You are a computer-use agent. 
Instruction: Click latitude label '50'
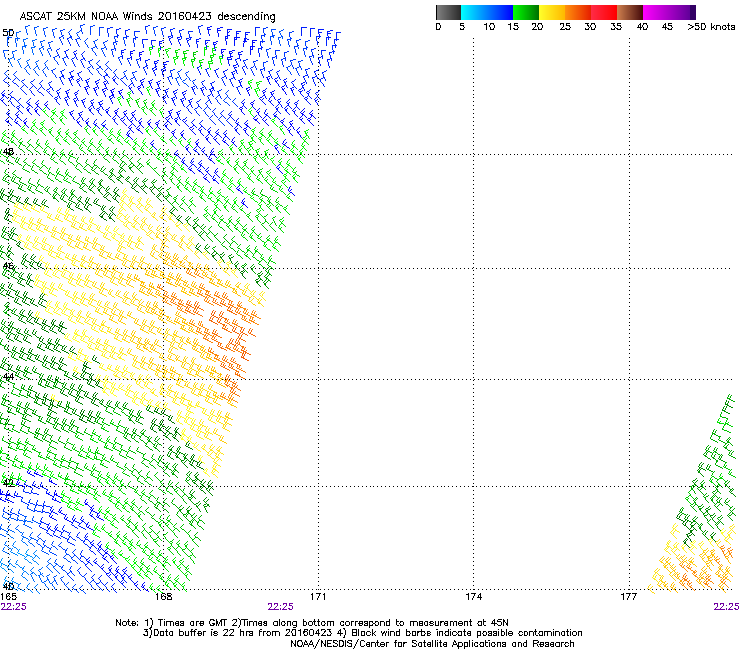pyautogui.click(x=8, y=33)
